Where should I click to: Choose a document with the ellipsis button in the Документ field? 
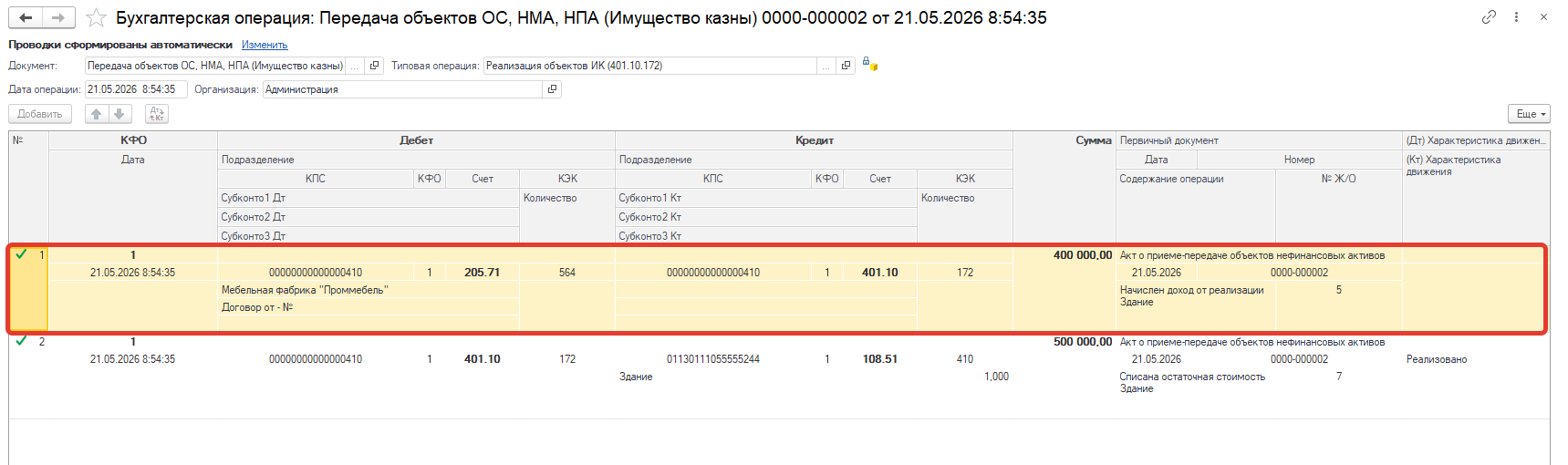click(x=355, y=66)
